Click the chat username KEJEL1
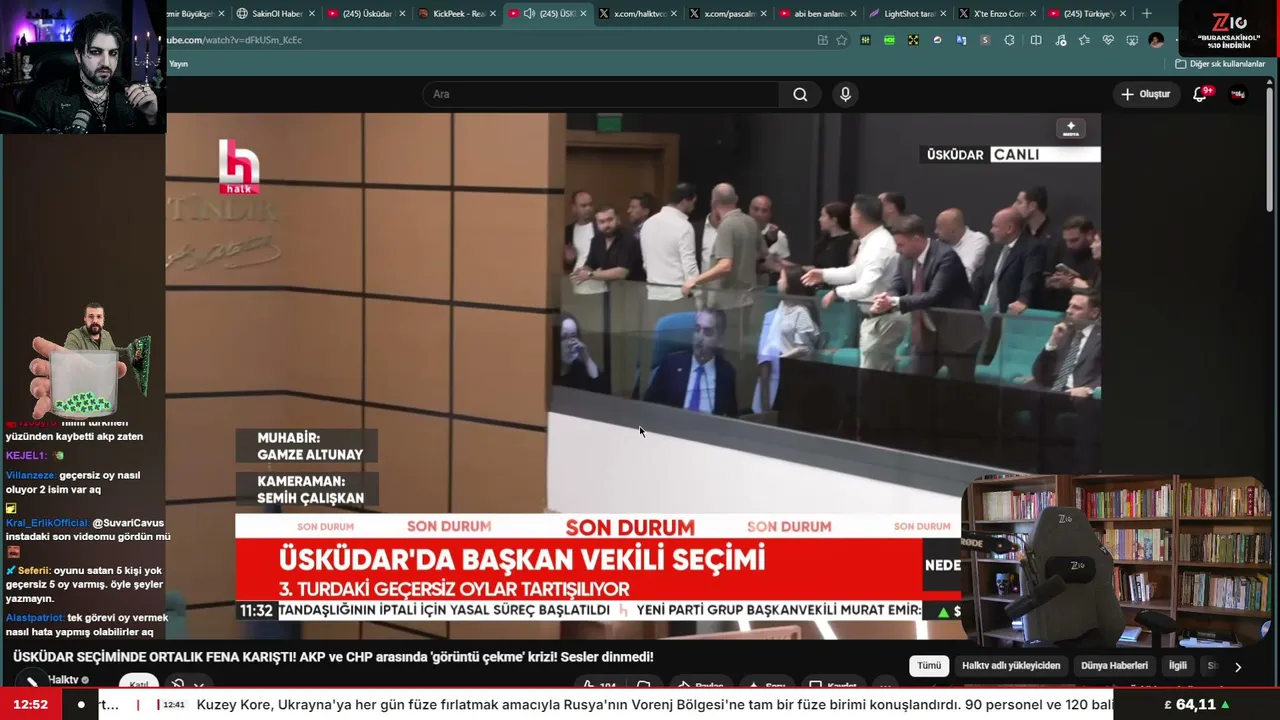Screen dimensions: 1280x720 coord(26,456)
